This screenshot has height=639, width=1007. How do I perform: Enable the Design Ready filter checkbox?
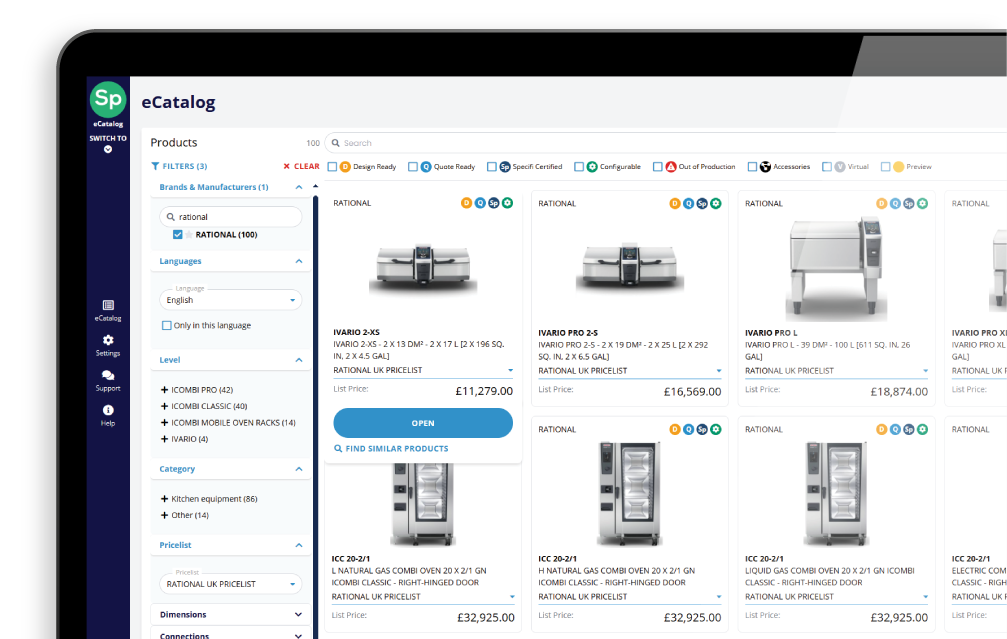click(332, 167)
